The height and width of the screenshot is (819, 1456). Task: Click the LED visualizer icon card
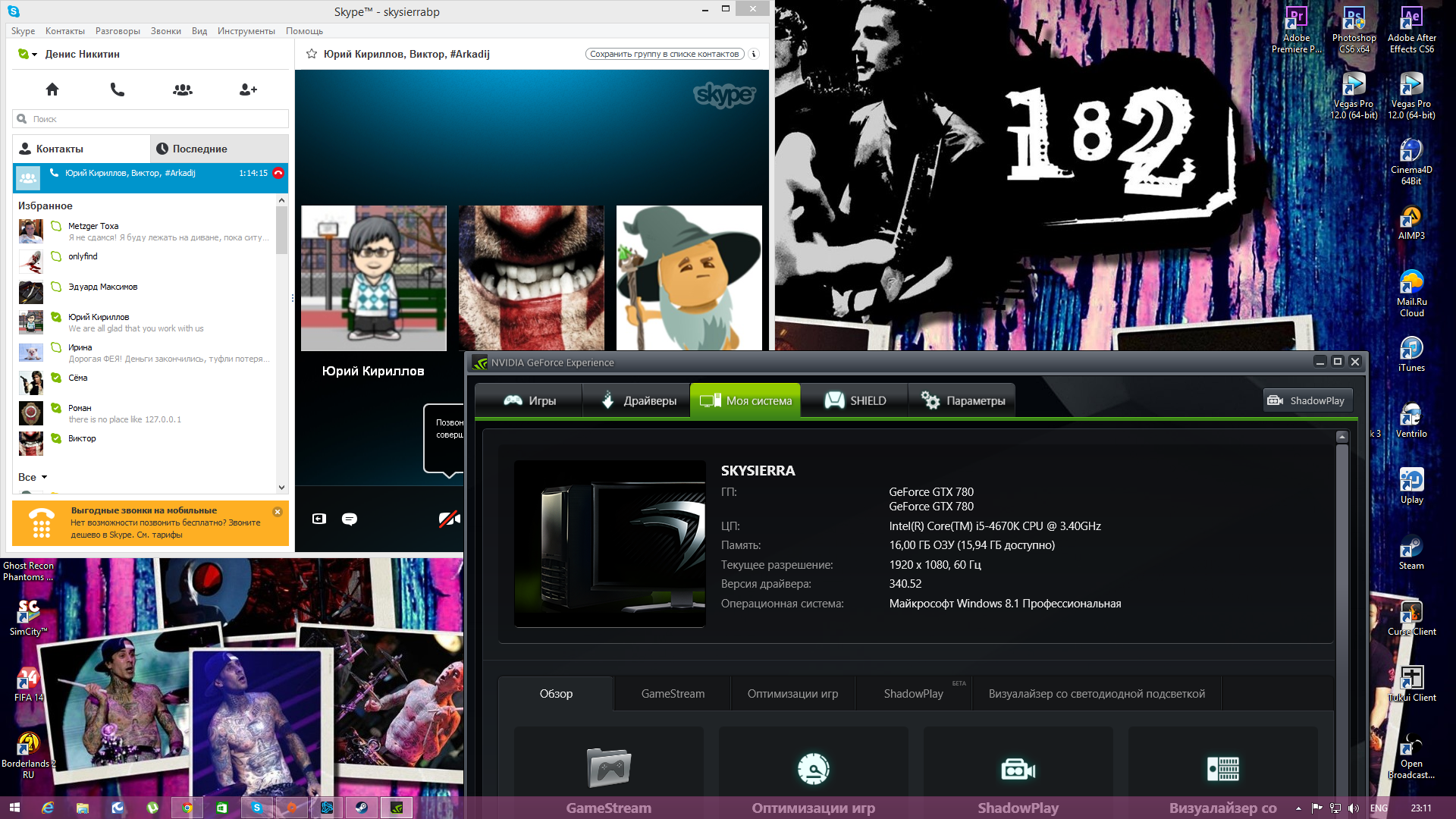[1223, 769]
